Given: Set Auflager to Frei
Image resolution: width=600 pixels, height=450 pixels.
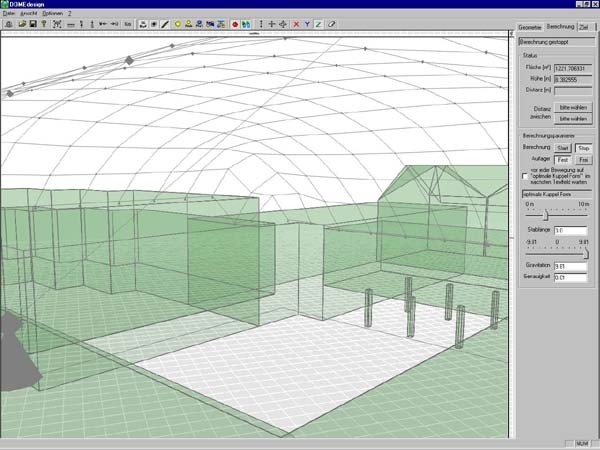Looking at the screenshot, I should [x=584, y=160].
